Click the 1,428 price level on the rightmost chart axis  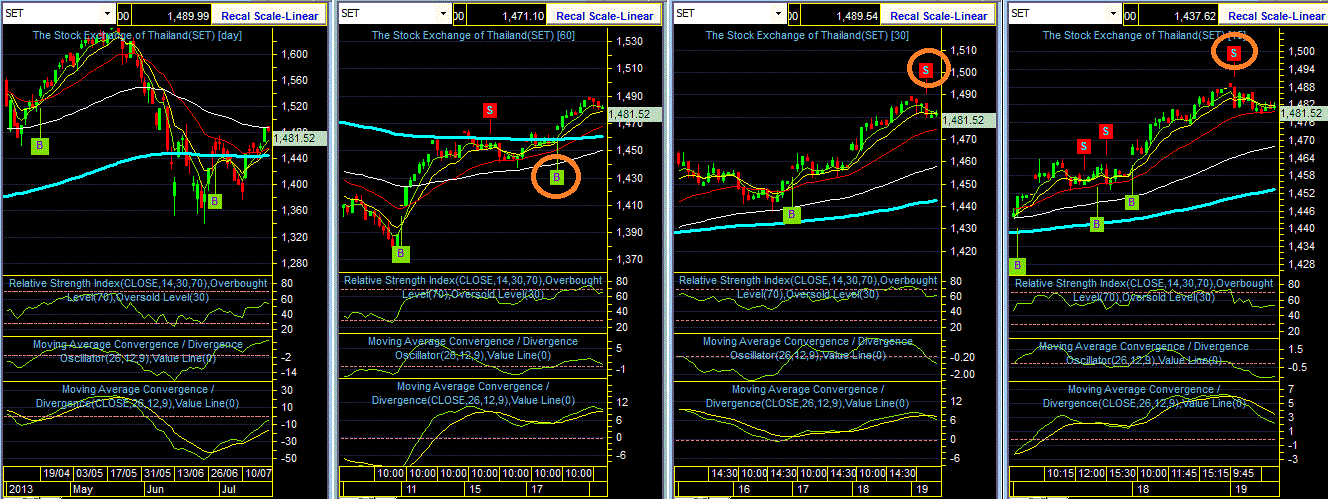click(1302, 264)
